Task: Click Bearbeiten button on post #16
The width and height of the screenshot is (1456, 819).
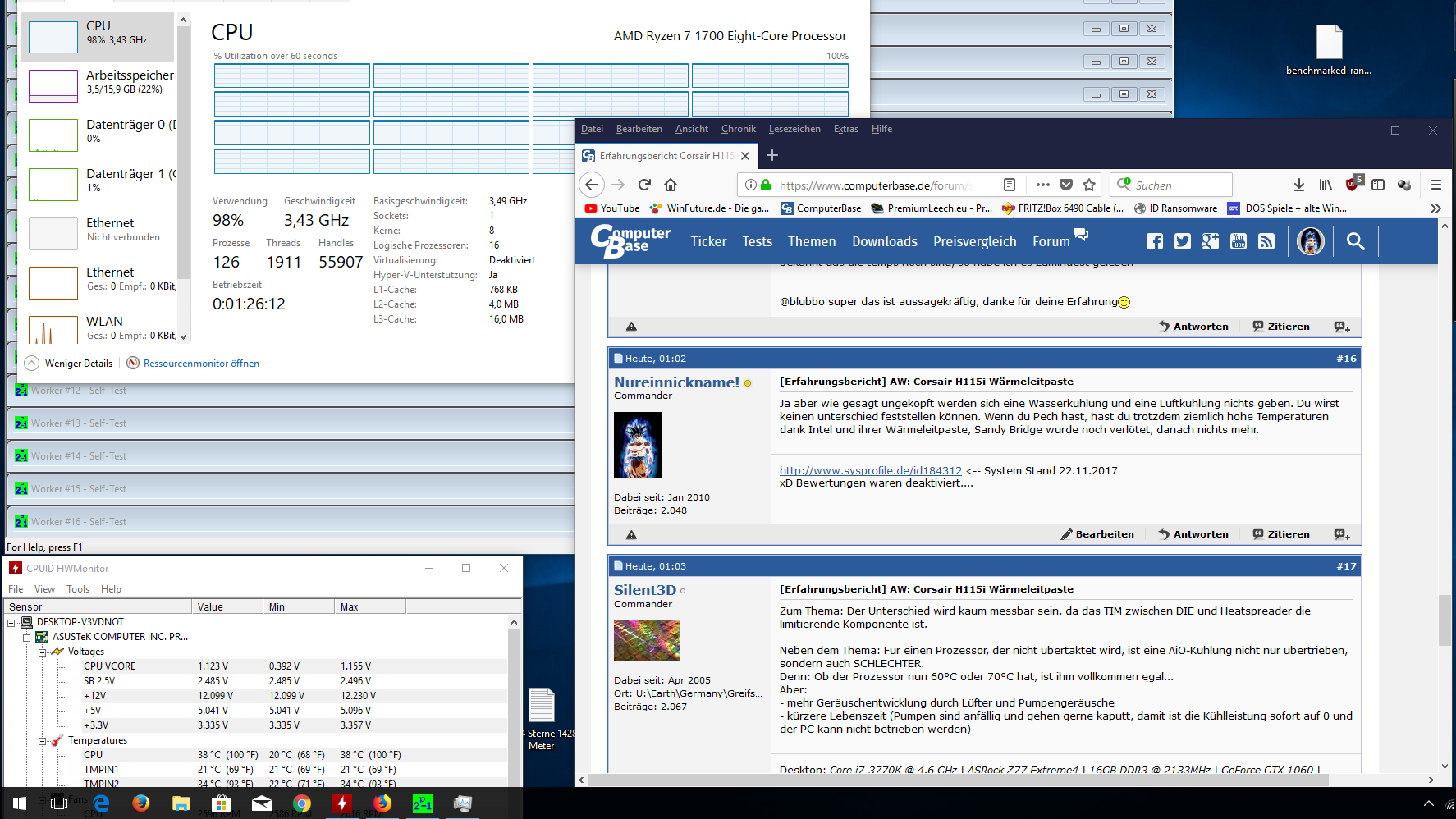Action: tap(1097, 534)
